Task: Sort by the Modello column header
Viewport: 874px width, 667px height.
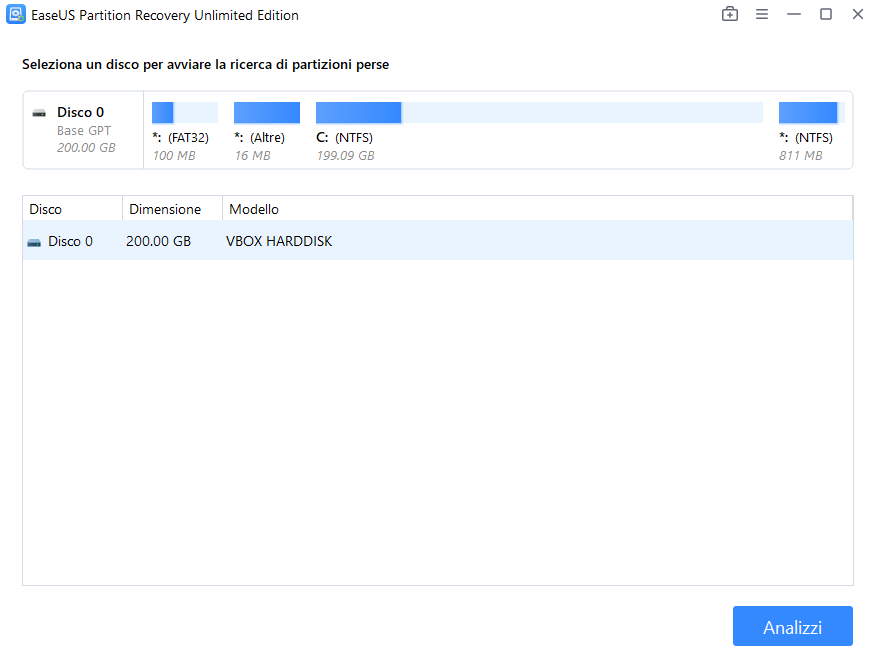Action: tap(537, 209)
